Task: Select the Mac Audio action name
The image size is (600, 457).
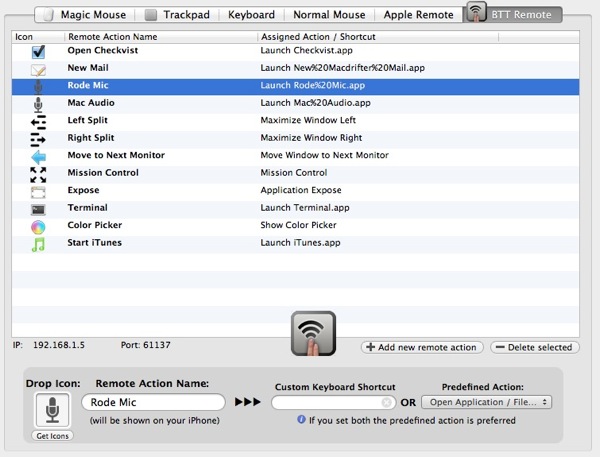Action: pyautogui.click(x=91, y=103)
